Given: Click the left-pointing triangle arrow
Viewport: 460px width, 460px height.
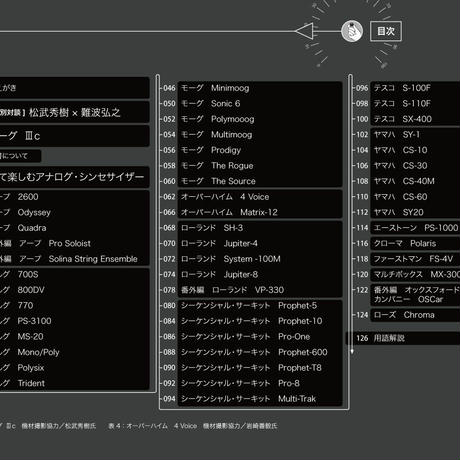Looking at the screenshot, I should (x=305, y=31).
